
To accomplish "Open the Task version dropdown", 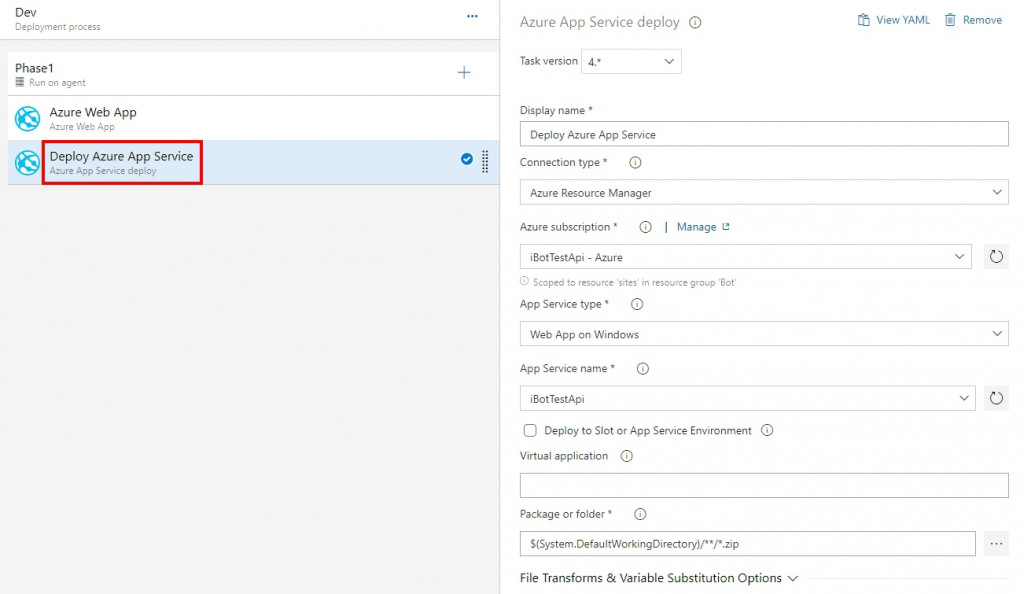I will pyautogui.click(x=632, y=61).
